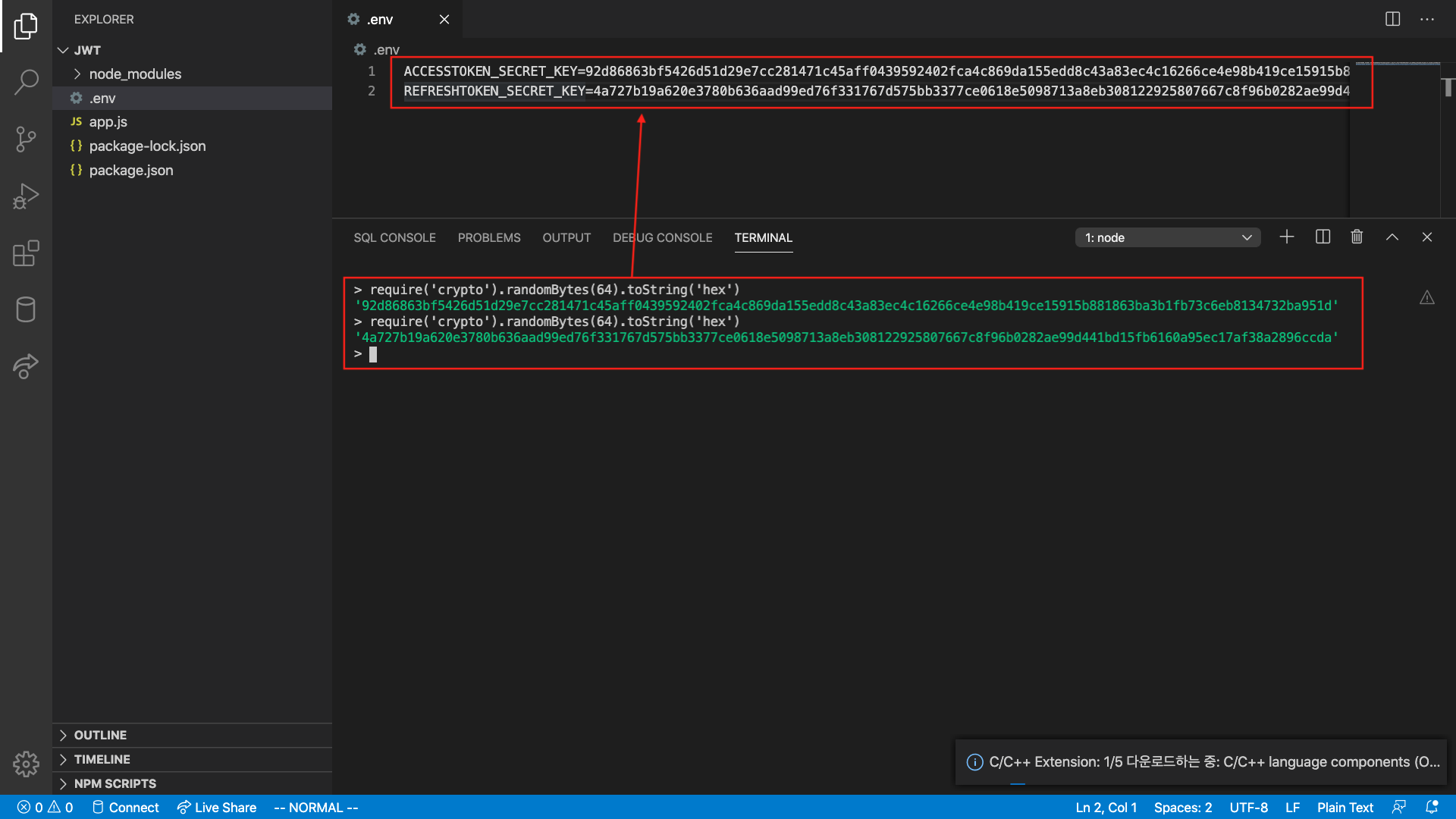Click Plain Text language mode in status bar
The width and height of the screenshot is (1456, 819).
click(x=1345, y=808)
